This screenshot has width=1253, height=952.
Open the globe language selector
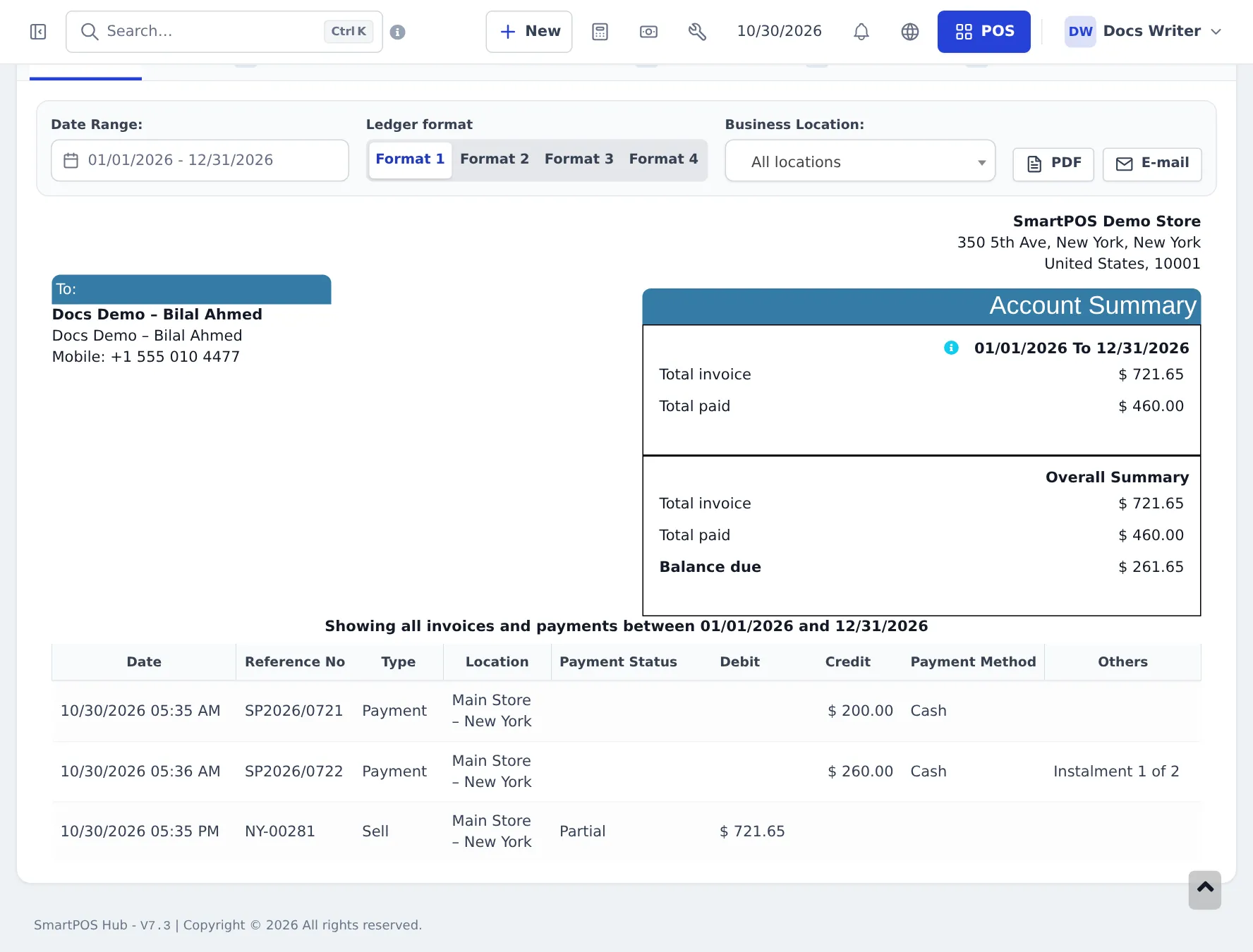tap(910, 32)
